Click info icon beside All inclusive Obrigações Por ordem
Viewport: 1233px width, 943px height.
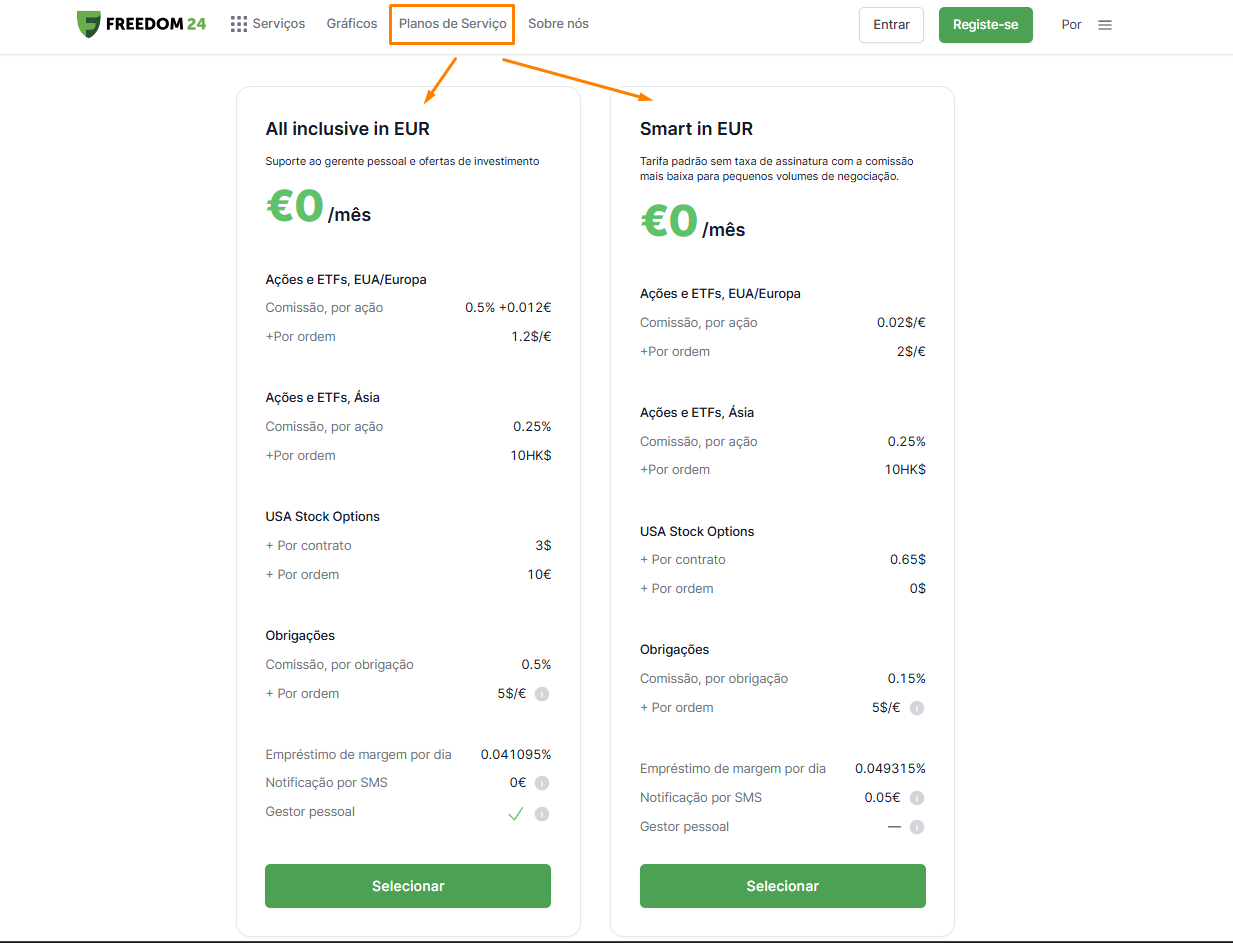(541, 694)
